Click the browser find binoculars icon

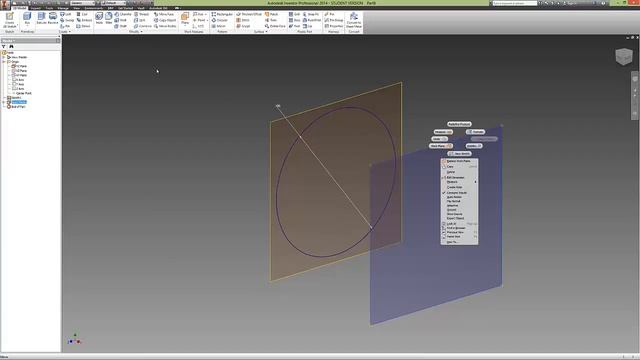[x=11, y=47]
